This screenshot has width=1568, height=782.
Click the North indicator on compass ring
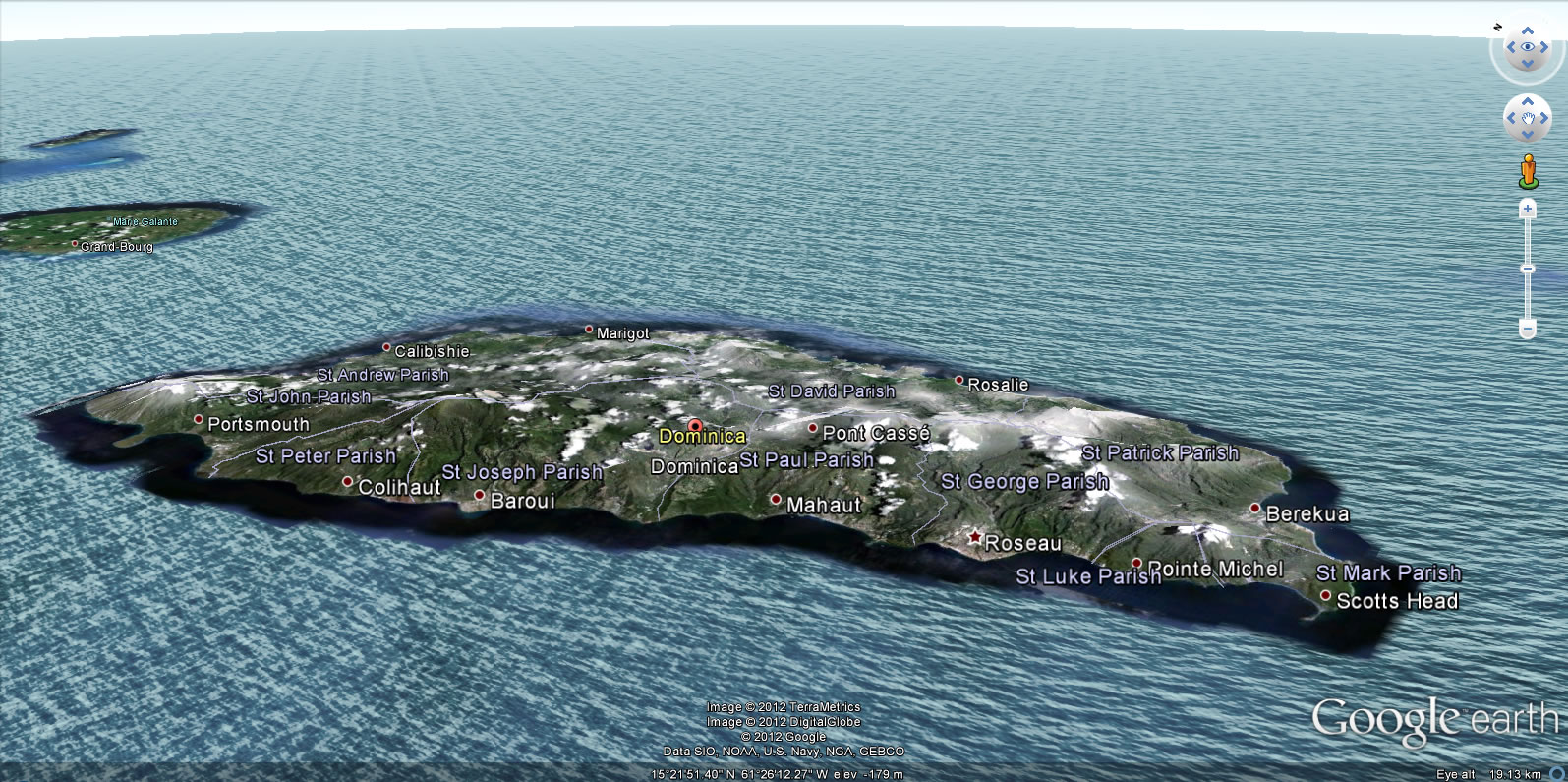click(x=1498, y=28)
